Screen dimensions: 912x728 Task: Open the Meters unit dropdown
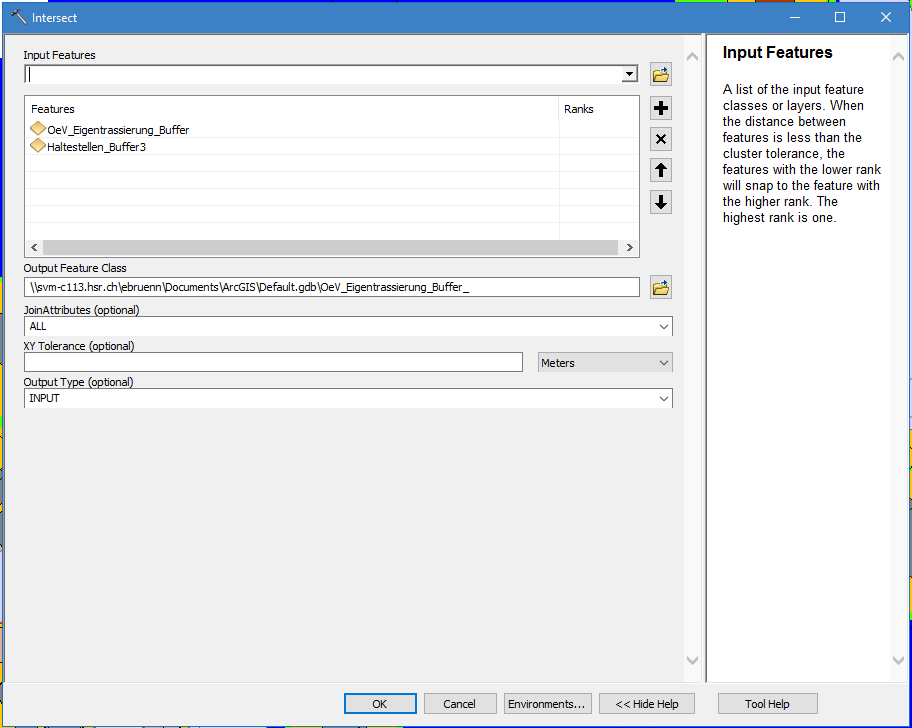(x=605, y=363)
